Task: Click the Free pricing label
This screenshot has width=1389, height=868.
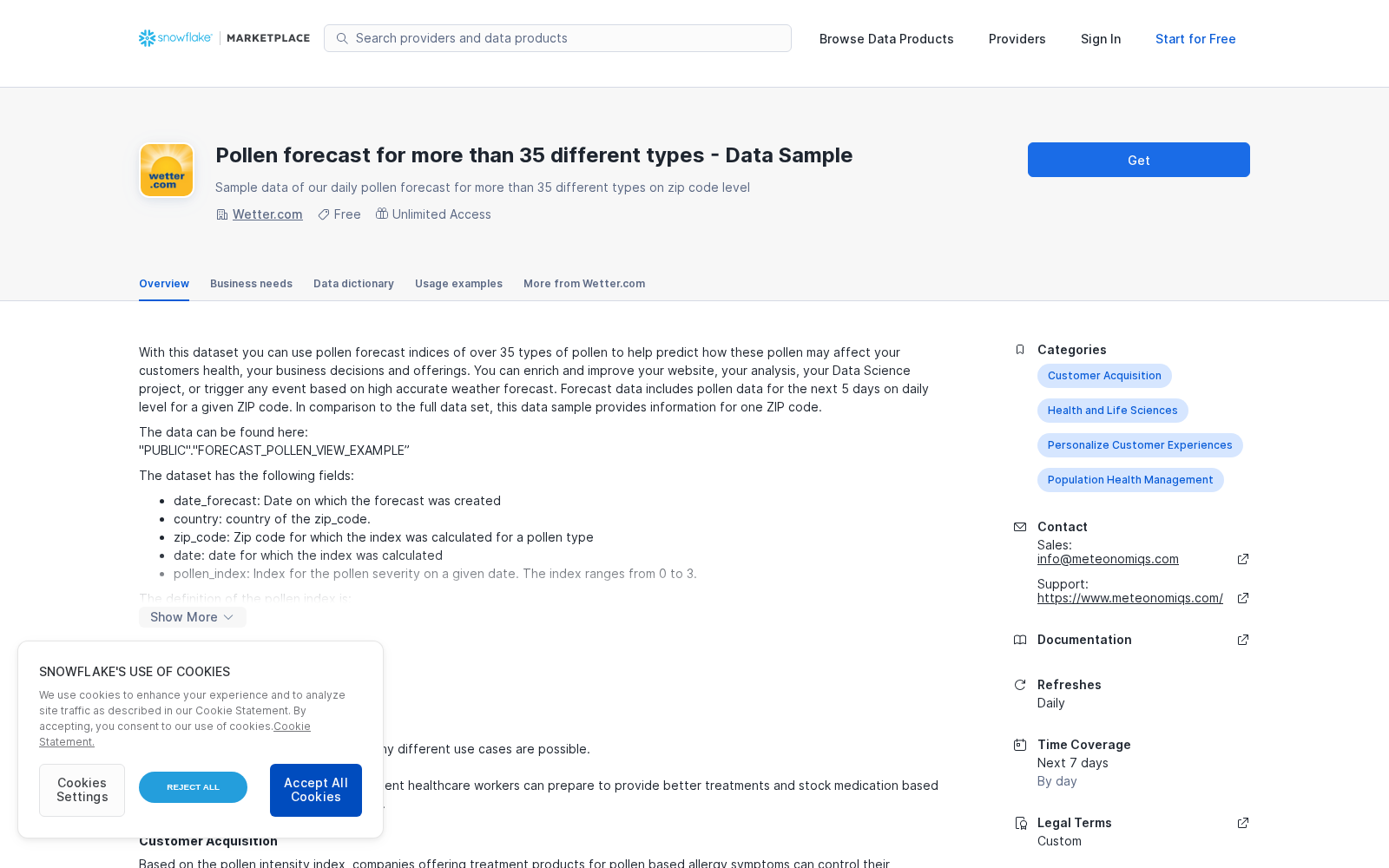Action: click(x=347, y=214)
